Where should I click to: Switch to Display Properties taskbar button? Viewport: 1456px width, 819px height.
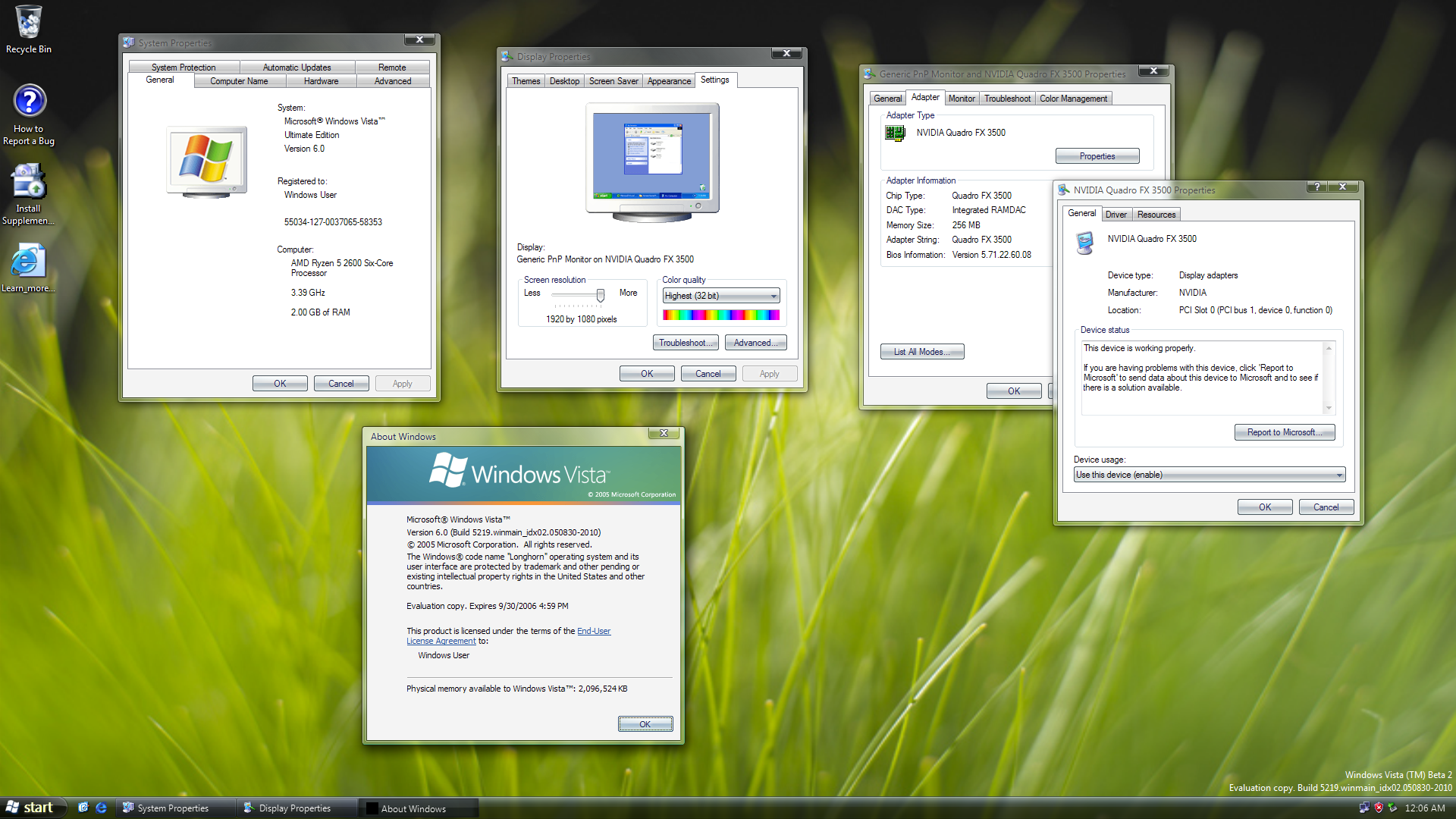296,808
